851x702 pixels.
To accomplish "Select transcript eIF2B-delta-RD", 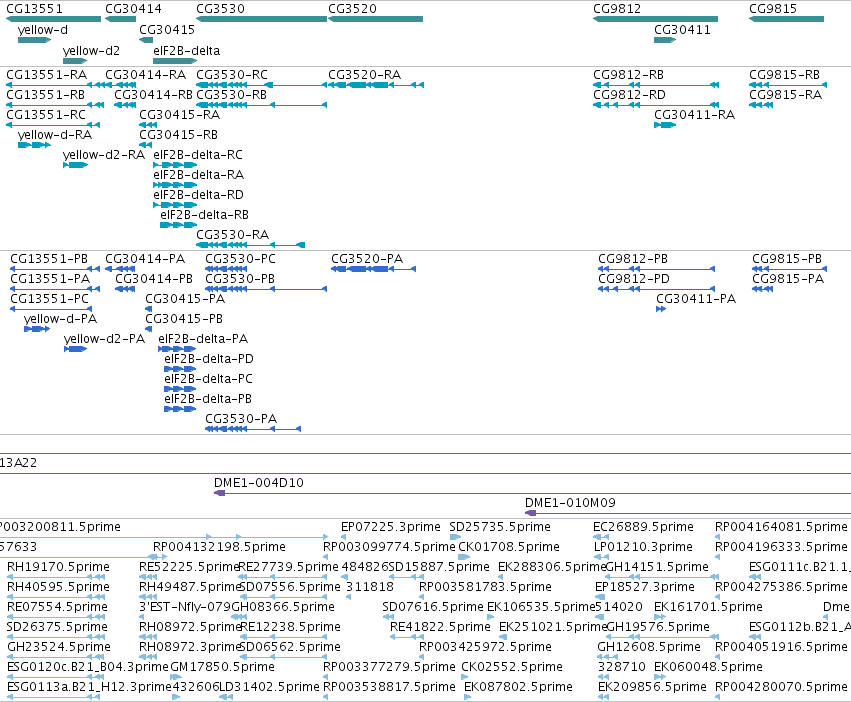I will (x=175, y=205).
